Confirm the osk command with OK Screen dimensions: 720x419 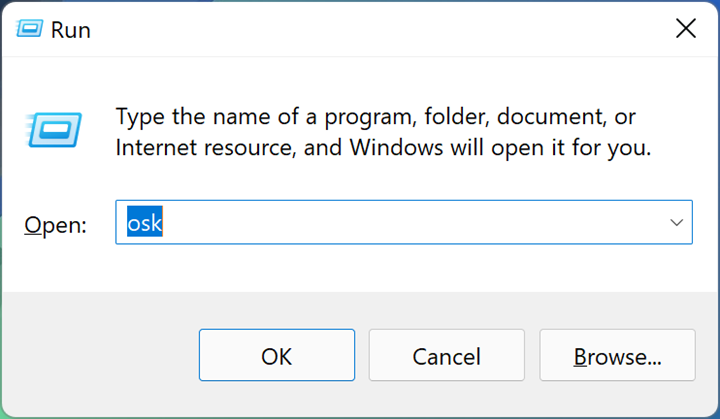coord(277,355)
